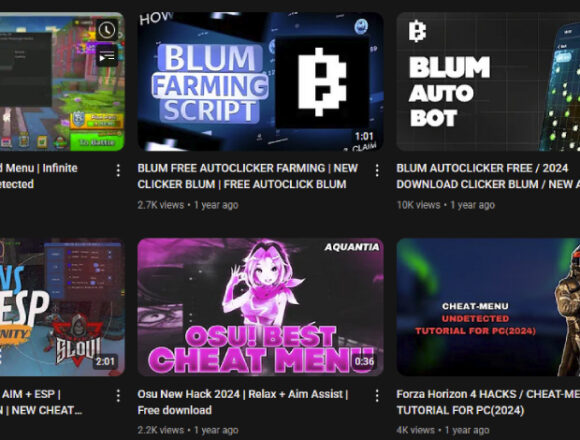The height and width of the screenshot is (440, 580).
Task: Open three-dot menu for Infinite Menu video
Action: click(118, 170)
